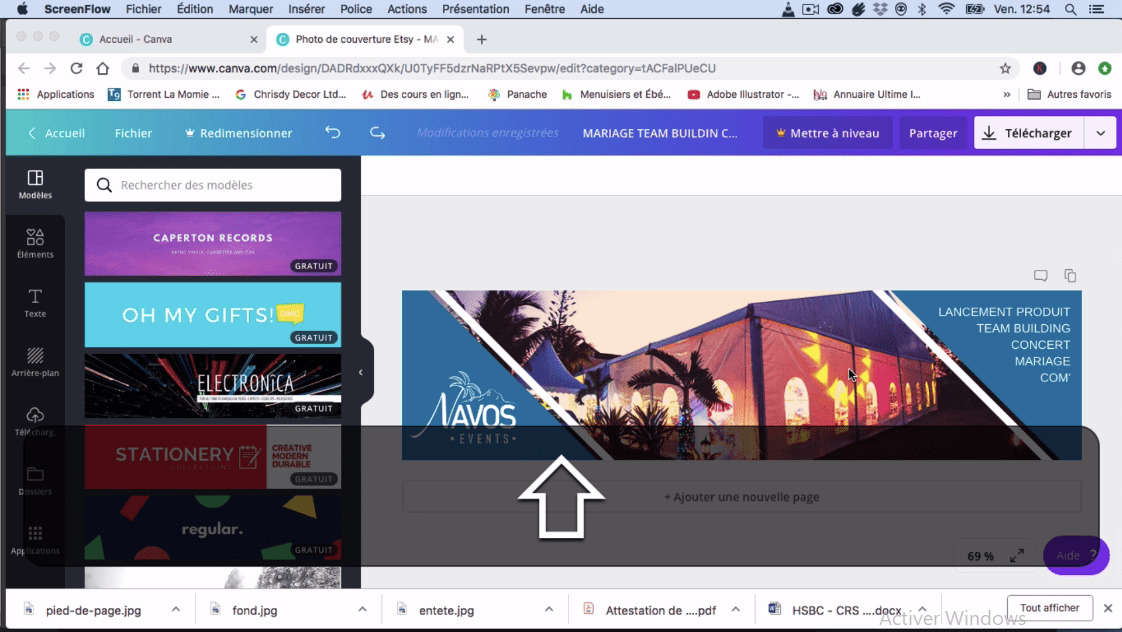The height and width of the screenshot is (632, 1122).
Task: Click the browser address bar URL
Action: 432,68
